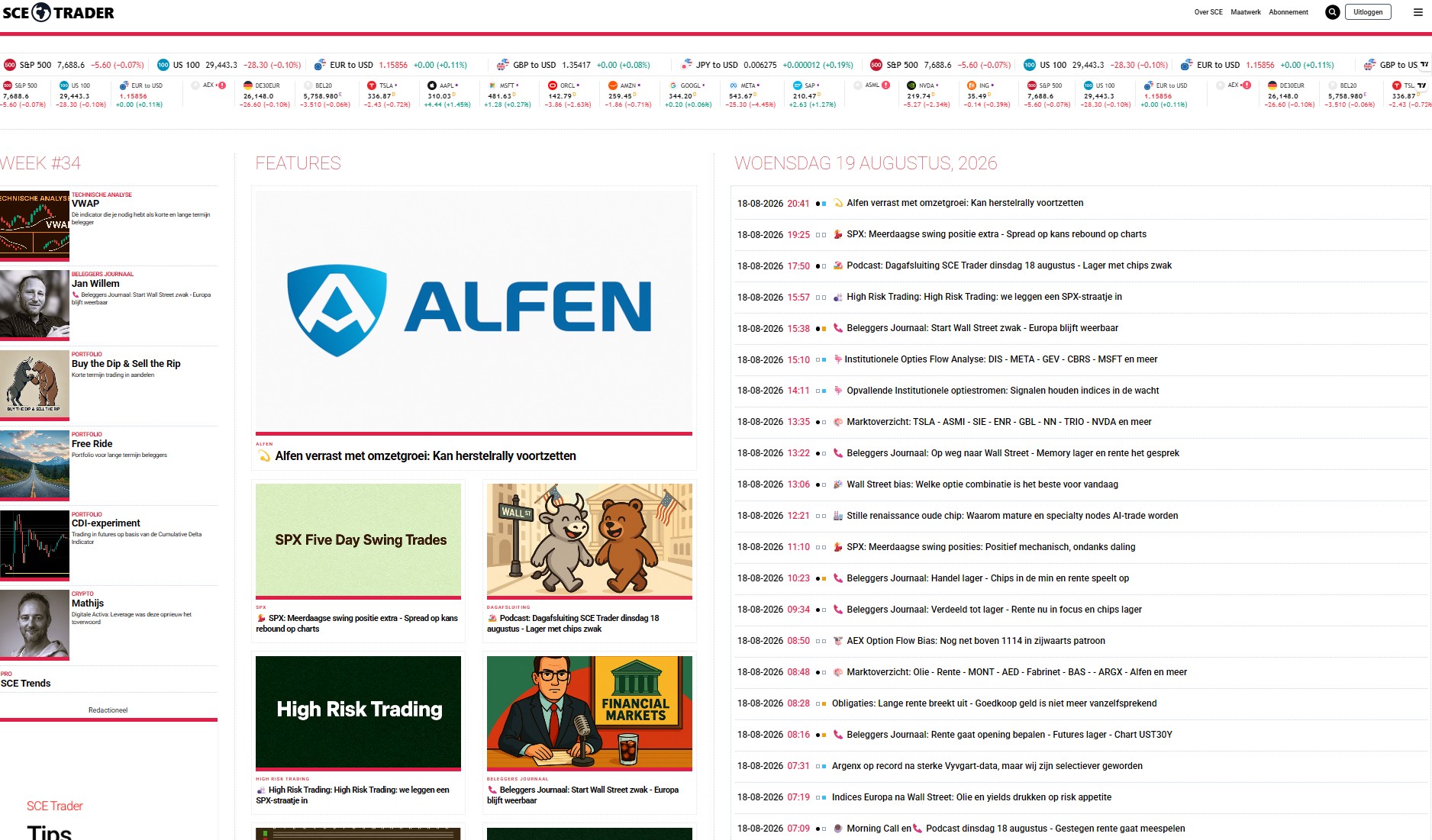Click the MSFT ticker icon
The image size is (1432, 840).
(x=492, y=85)
